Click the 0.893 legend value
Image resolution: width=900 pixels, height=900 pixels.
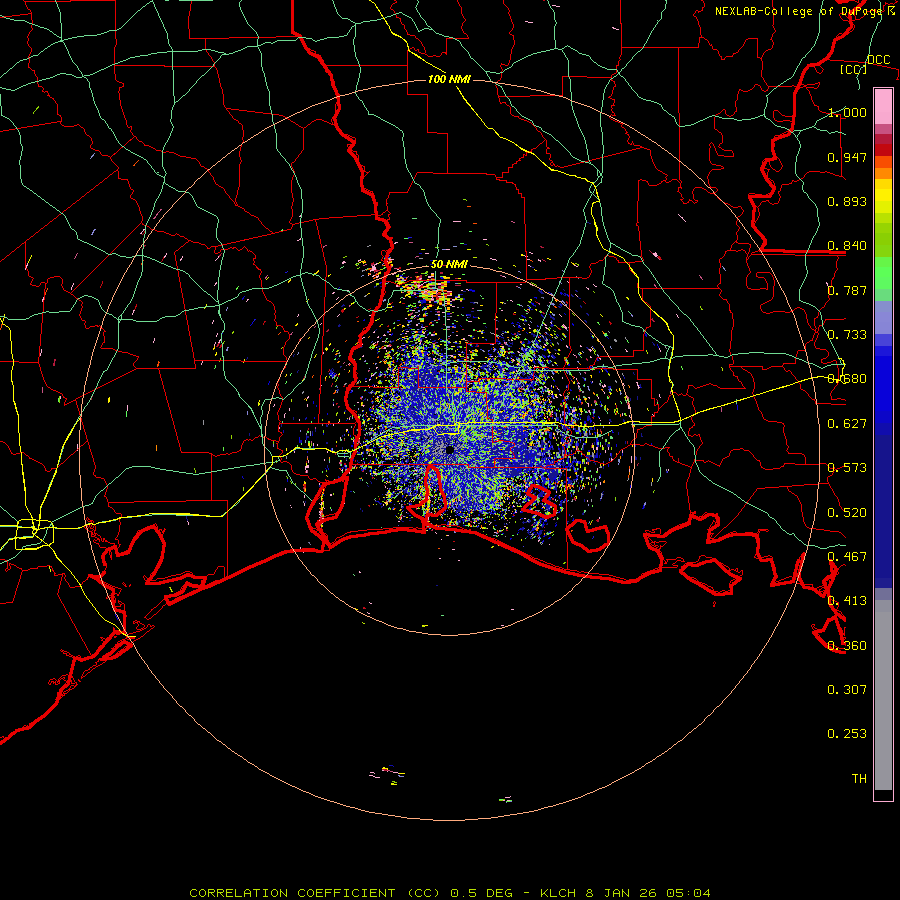[x=847, y=201]
